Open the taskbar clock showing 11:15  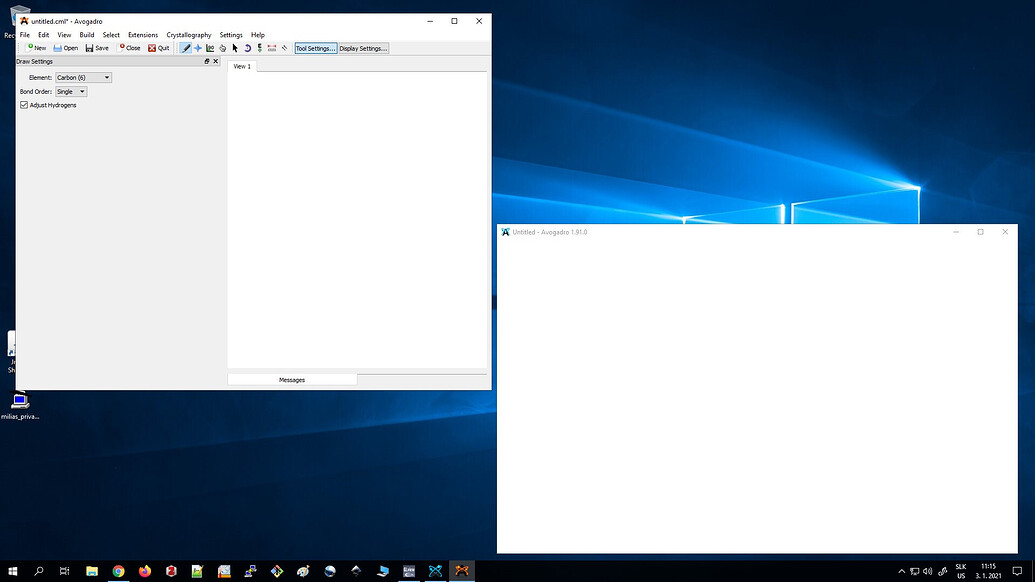pos(988,571)
